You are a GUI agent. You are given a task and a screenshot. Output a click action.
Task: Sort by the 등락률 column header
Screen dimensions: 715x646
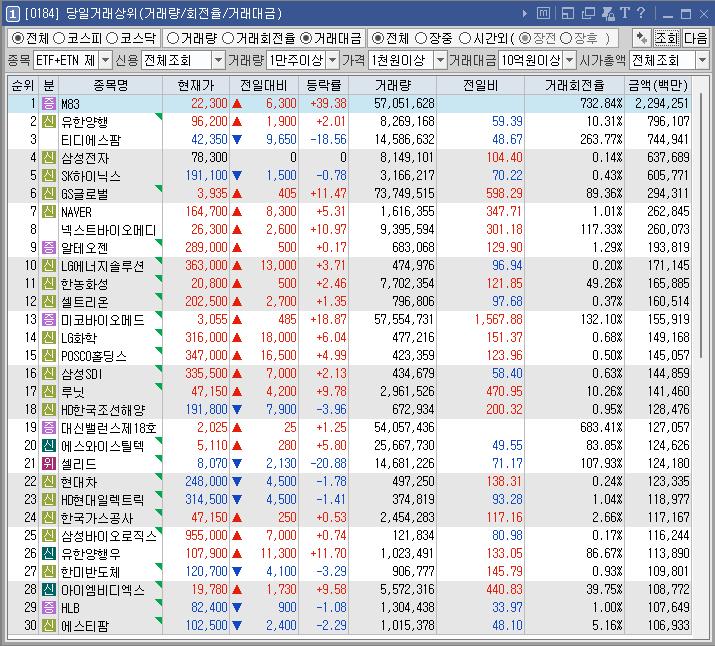coord(324,85)
